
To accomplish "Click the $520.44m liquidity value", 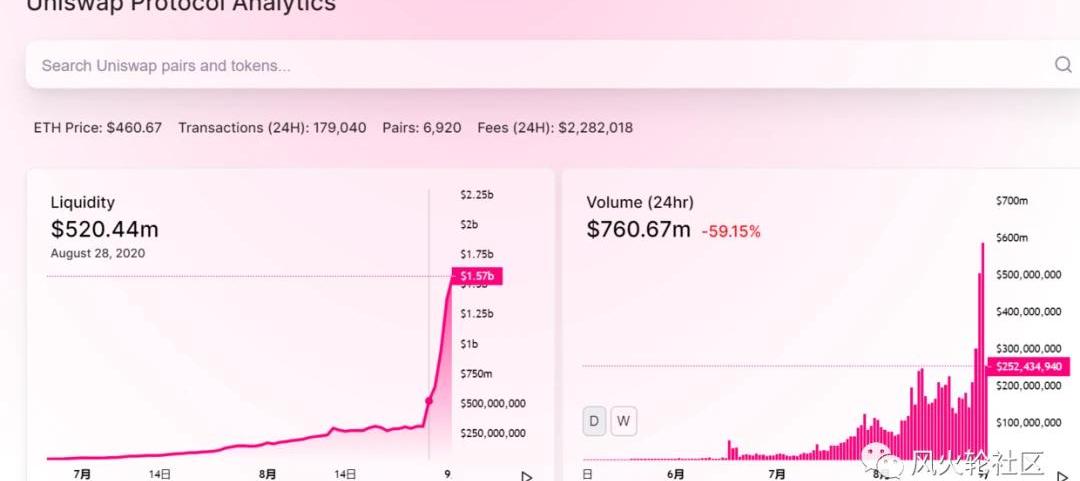I will click(x=105, y=230).
